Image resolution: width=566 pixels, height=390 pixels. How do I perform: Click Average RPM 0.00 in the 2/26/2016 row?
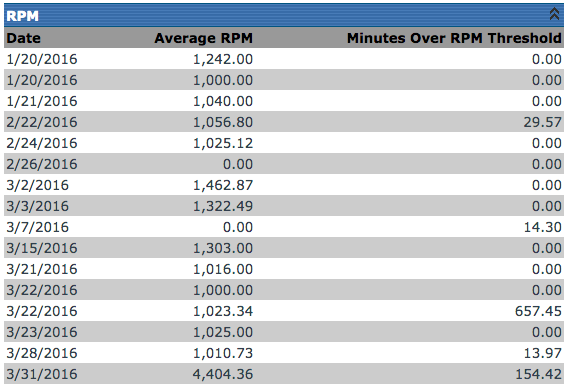238,164
